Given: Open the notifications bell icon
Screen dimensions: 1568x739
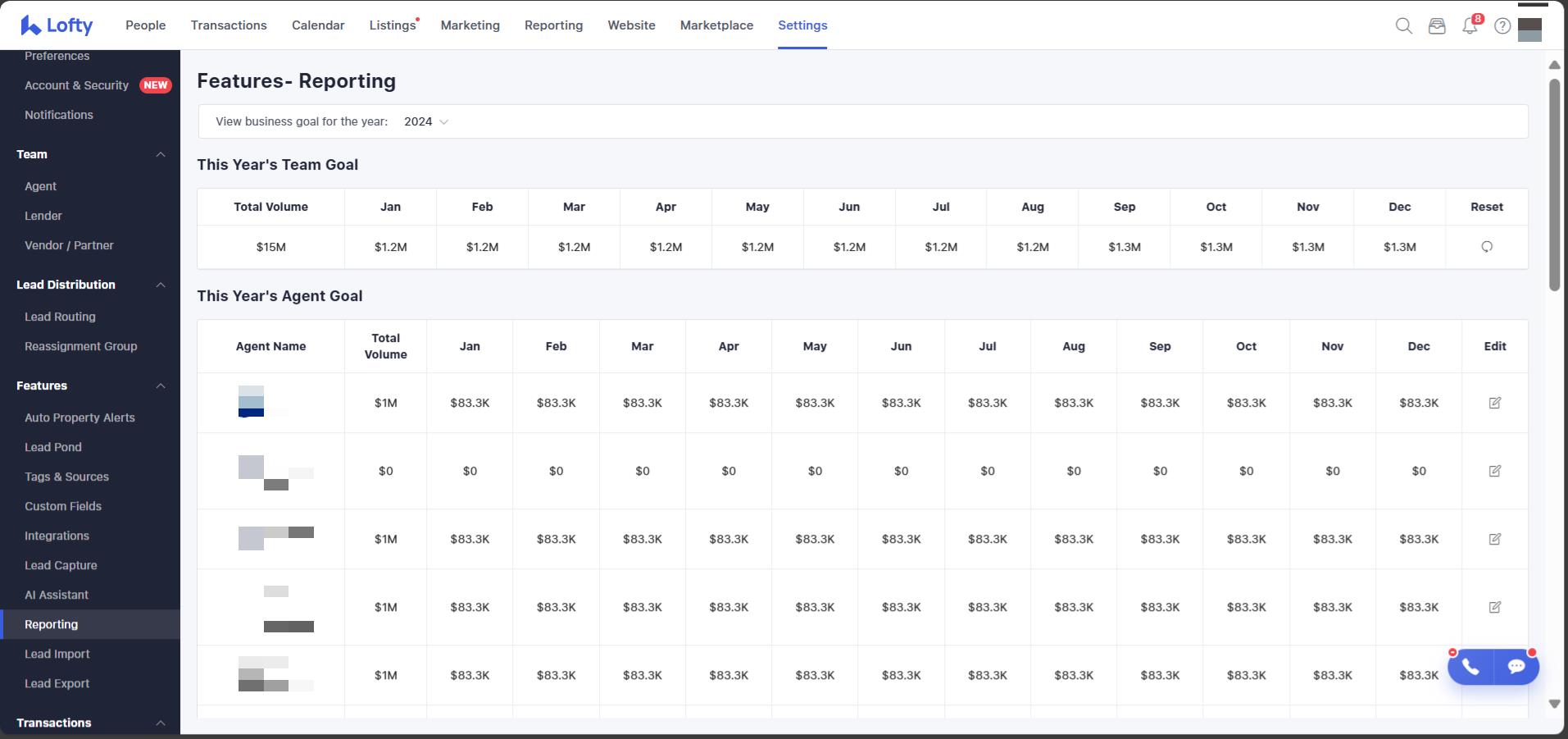Looking at the screenshot, I should [x=1470, y=26].
